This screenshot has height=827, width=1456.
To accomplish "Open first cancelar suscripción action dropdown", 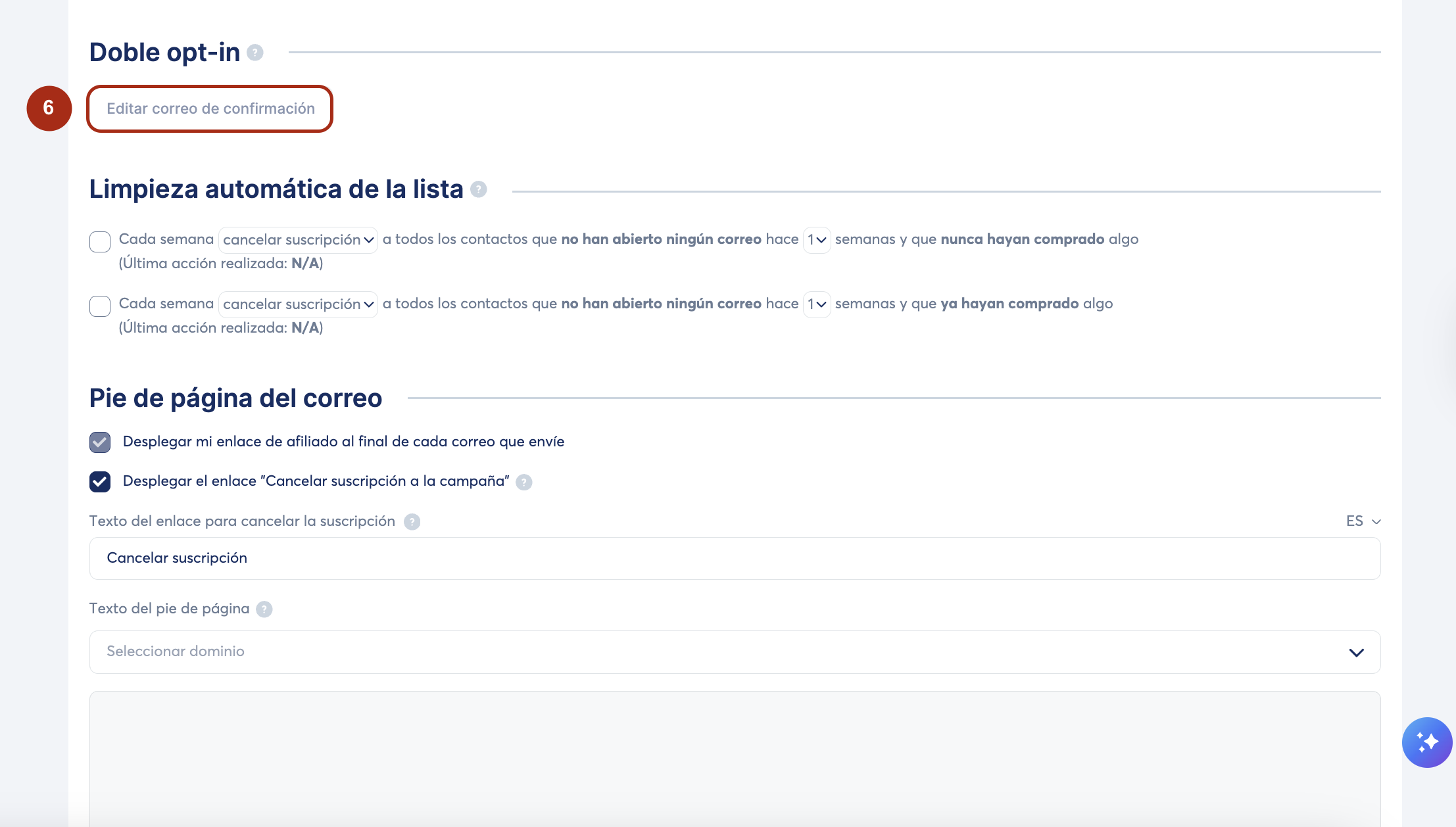I will pos(298,240).
